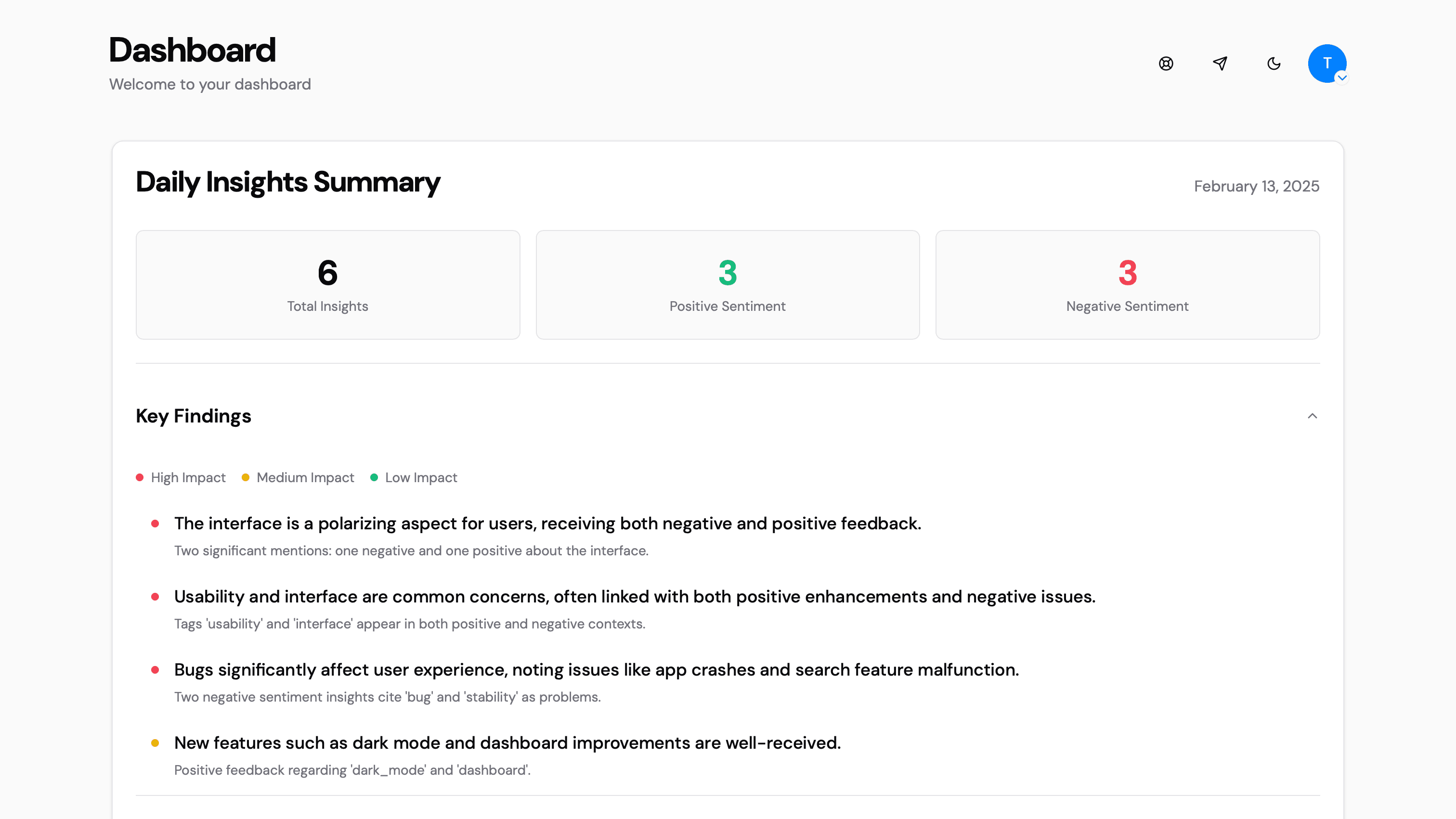Screen dimensions: 1456x819
Task: Click yellow bullet beside dark mode finding
Action: click(x=155, y=743)
